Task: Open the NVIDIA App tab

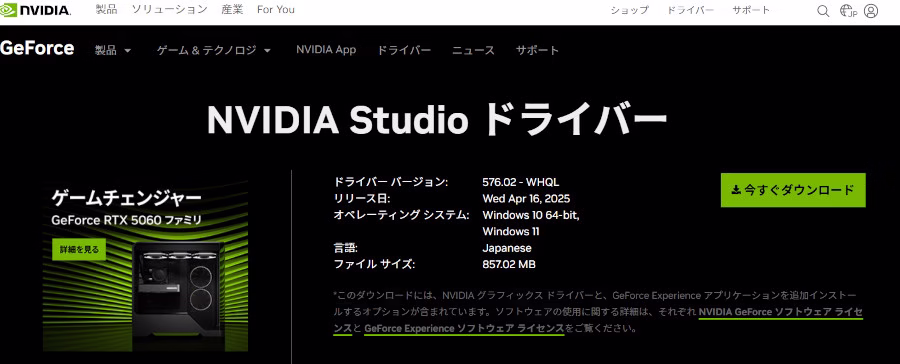Action: (x=326, y=50)
